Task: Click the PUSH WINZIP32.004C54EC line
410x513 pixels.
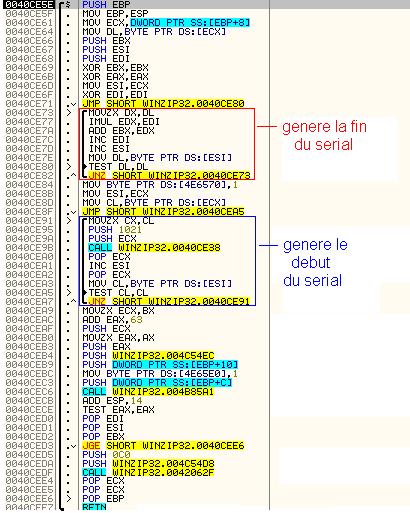Action: click(x=148, y=356)
